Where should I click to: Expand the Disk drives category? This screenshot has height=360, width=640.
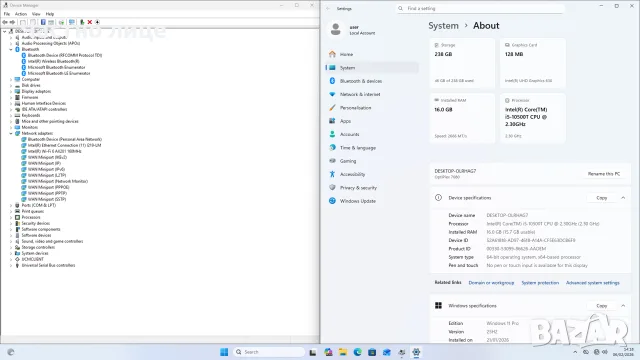point(11,85)
